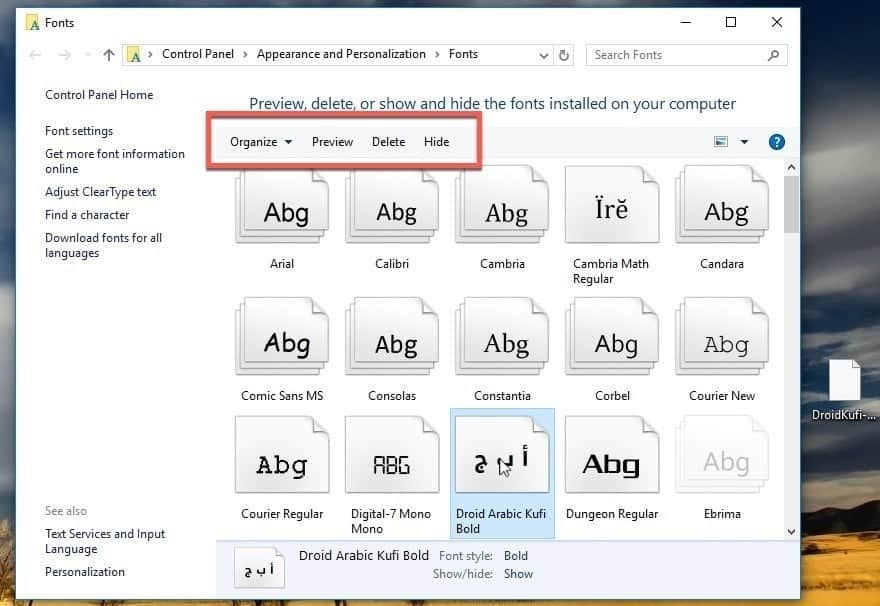
Task: Expand the address bar history dropdown
Action: tap(544, 55)
